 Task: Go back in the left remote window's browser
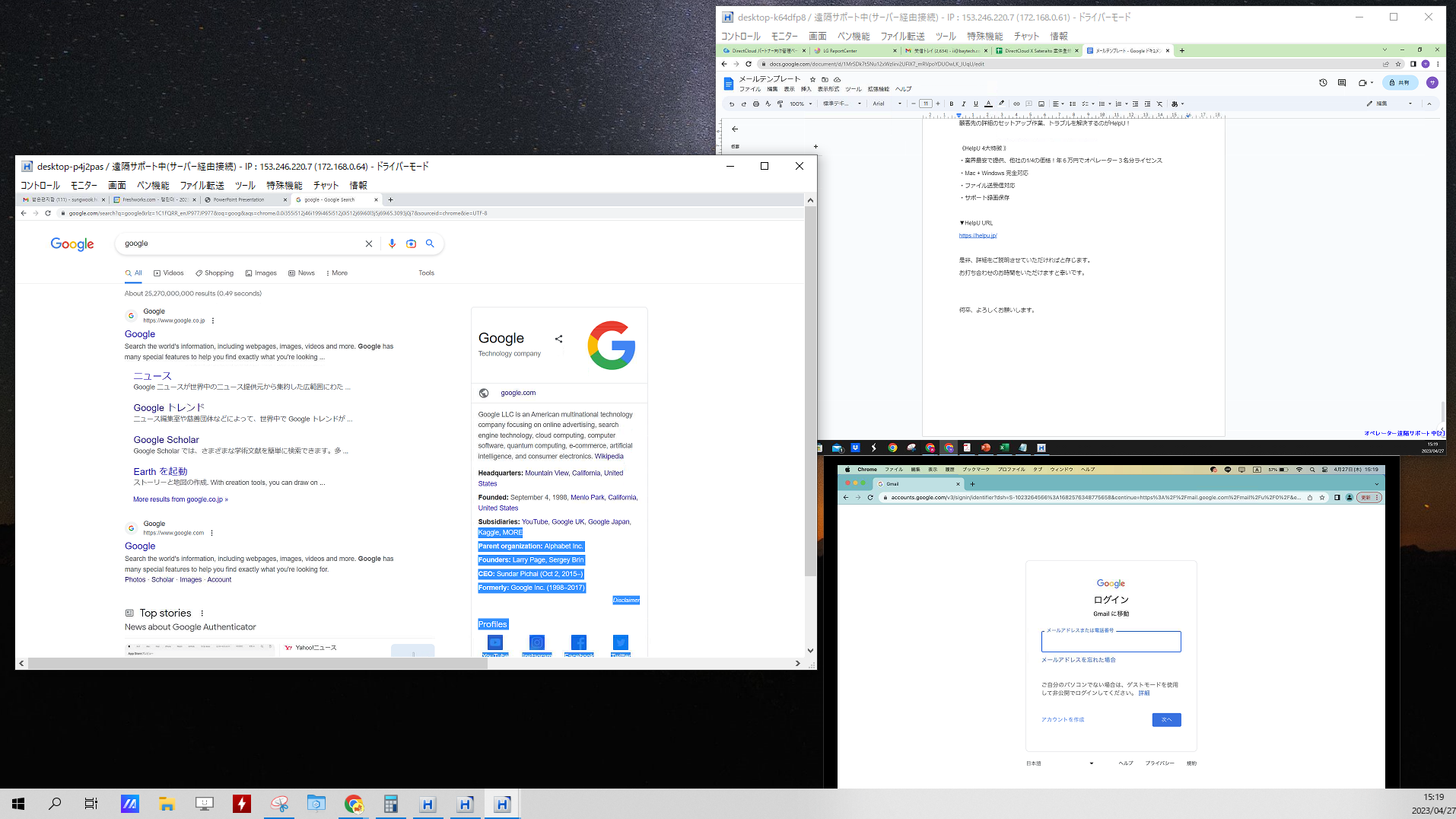(x=24, y=213)
